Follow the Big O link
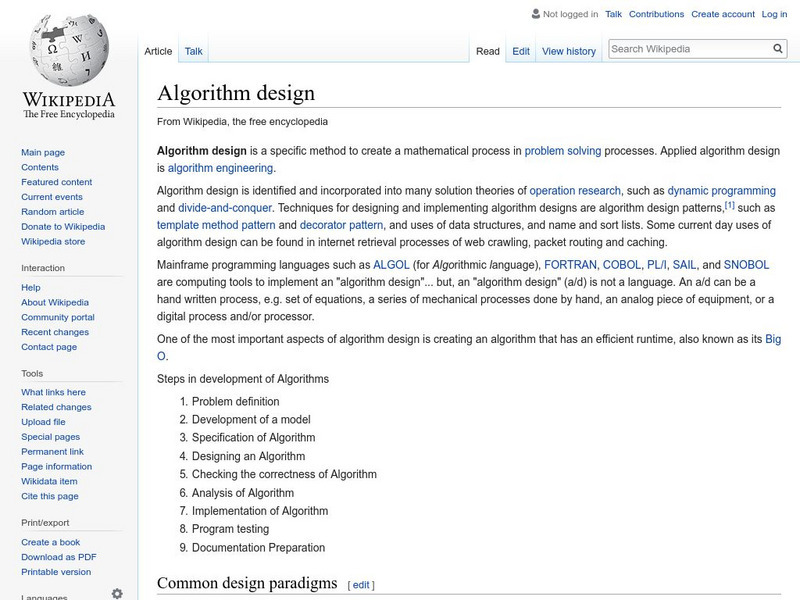The image size is (800, 600). pos(773,339)
